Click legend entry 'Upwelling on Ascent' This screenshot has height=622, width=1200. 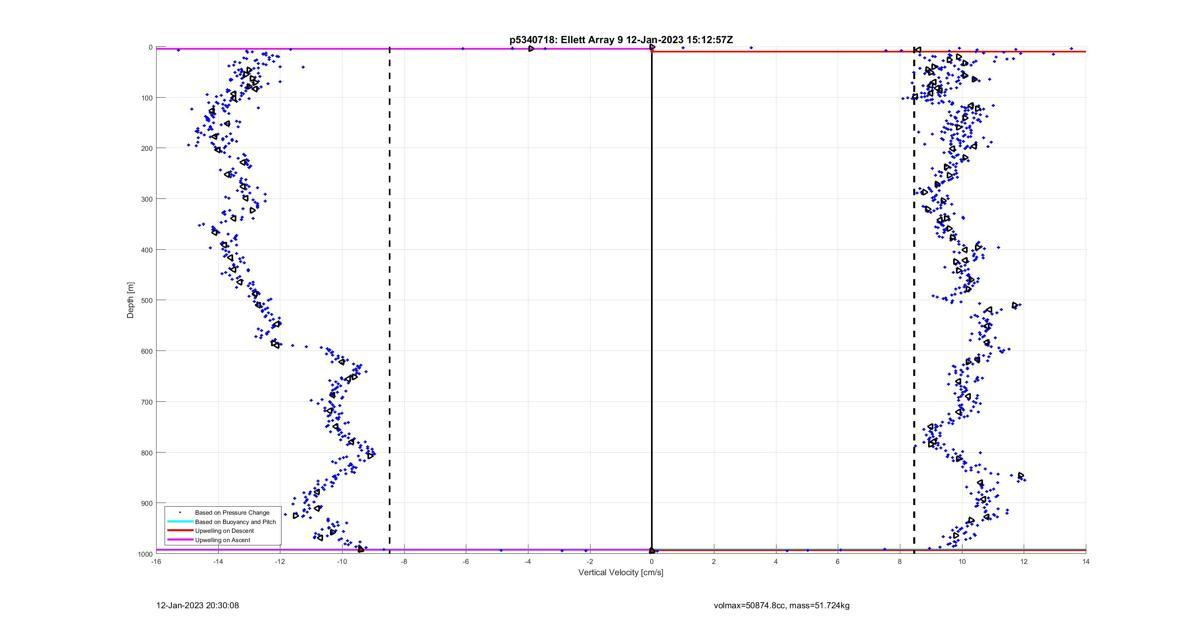[223, 540]
